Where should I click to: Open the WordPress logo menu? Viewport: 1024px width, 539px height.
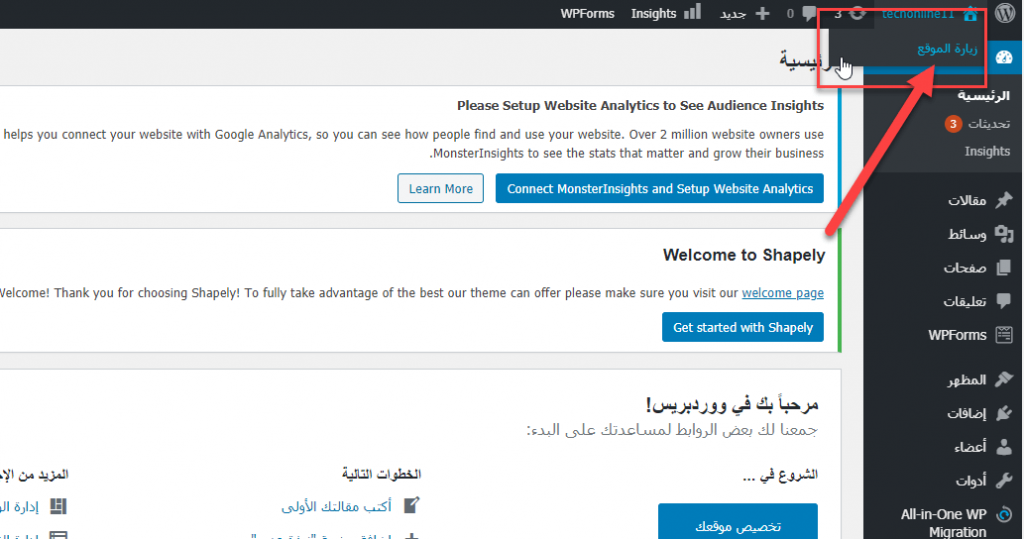1004,13
